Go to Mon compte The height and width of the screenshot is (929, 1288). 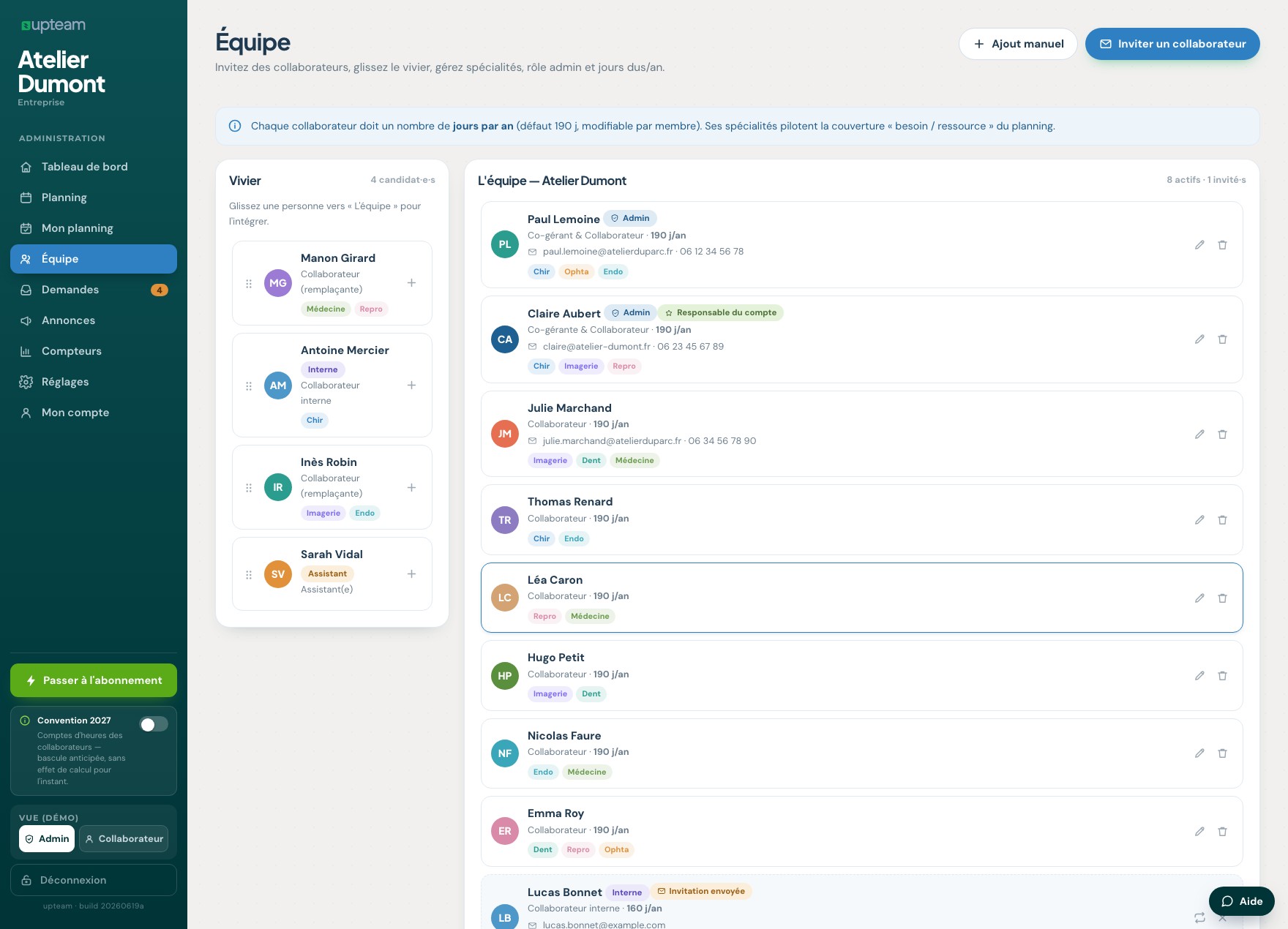[x=94, y=413]
